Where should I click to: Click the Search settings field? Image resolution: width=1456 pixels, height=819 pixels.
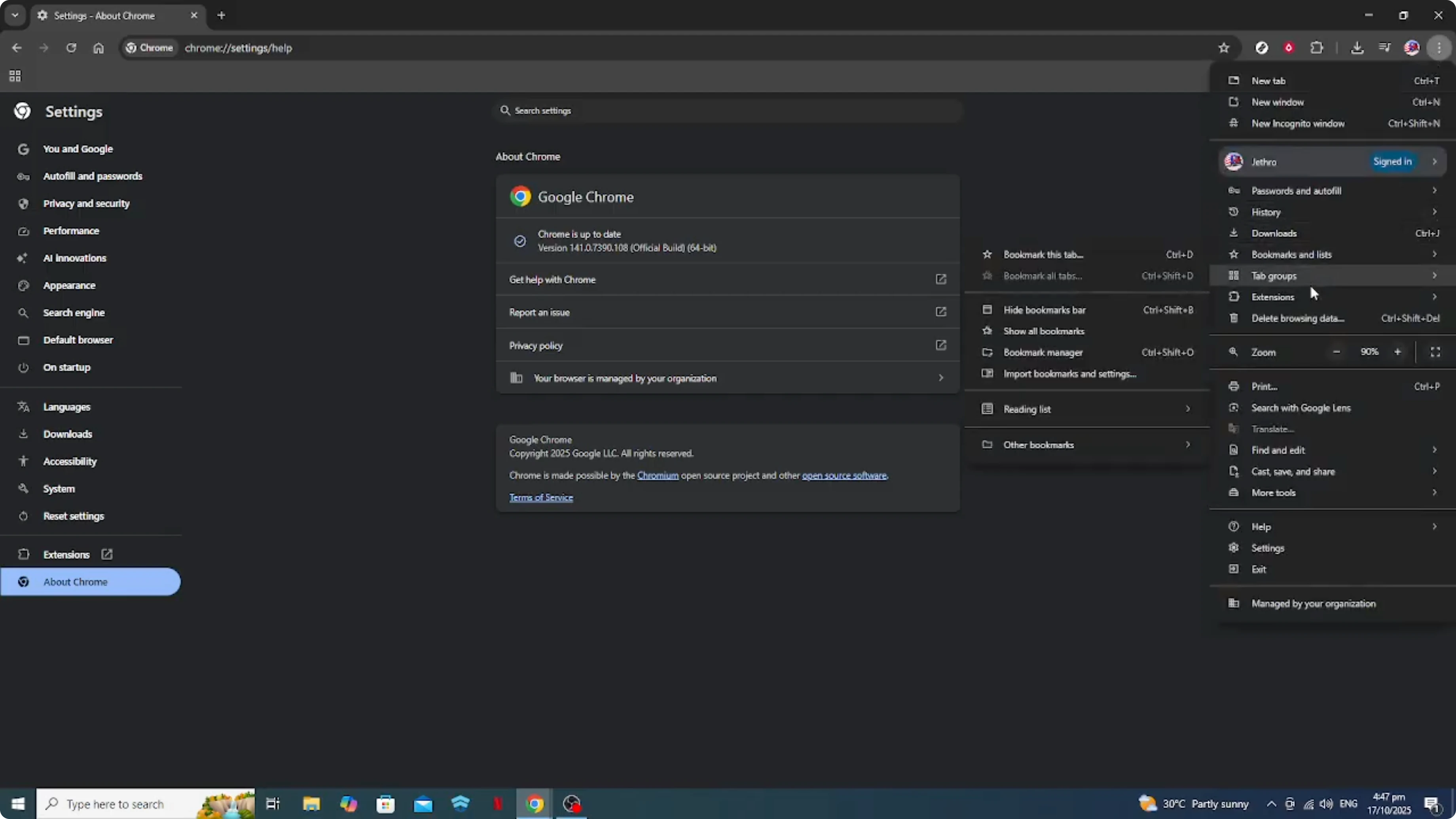point(728,111)
